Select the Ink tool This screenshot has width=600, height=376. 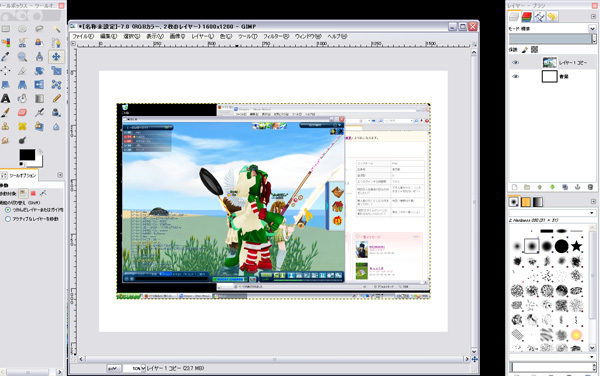tap(56, 112)
